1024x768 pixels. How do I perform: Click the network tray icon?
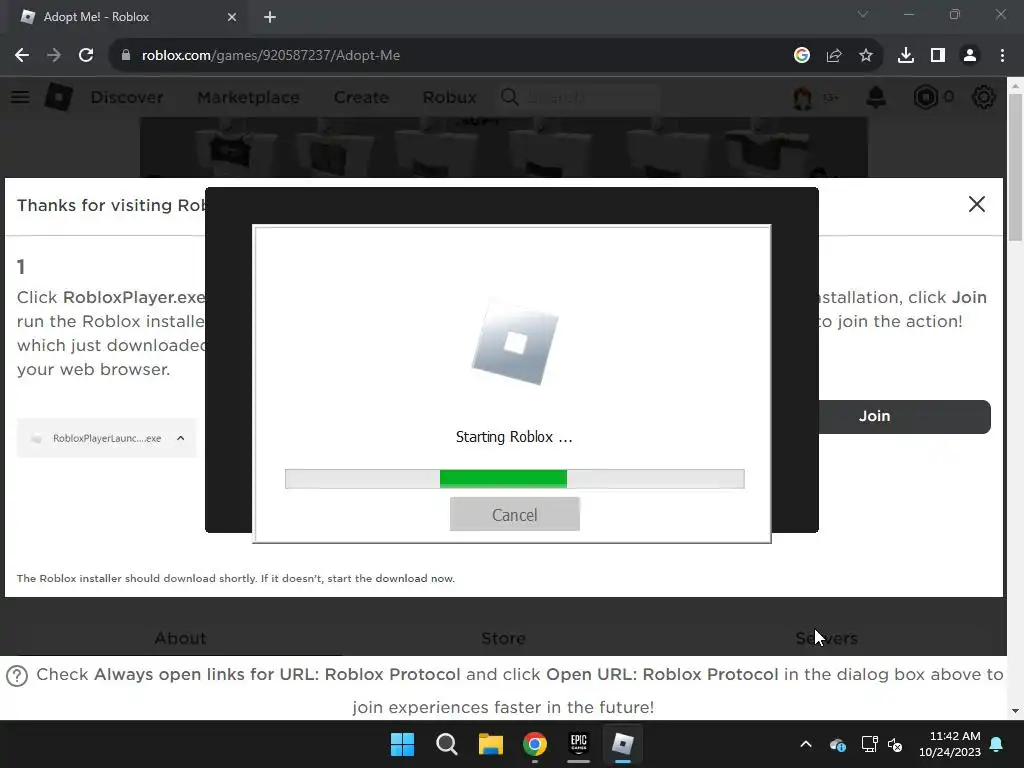click(x=870, y=744)
